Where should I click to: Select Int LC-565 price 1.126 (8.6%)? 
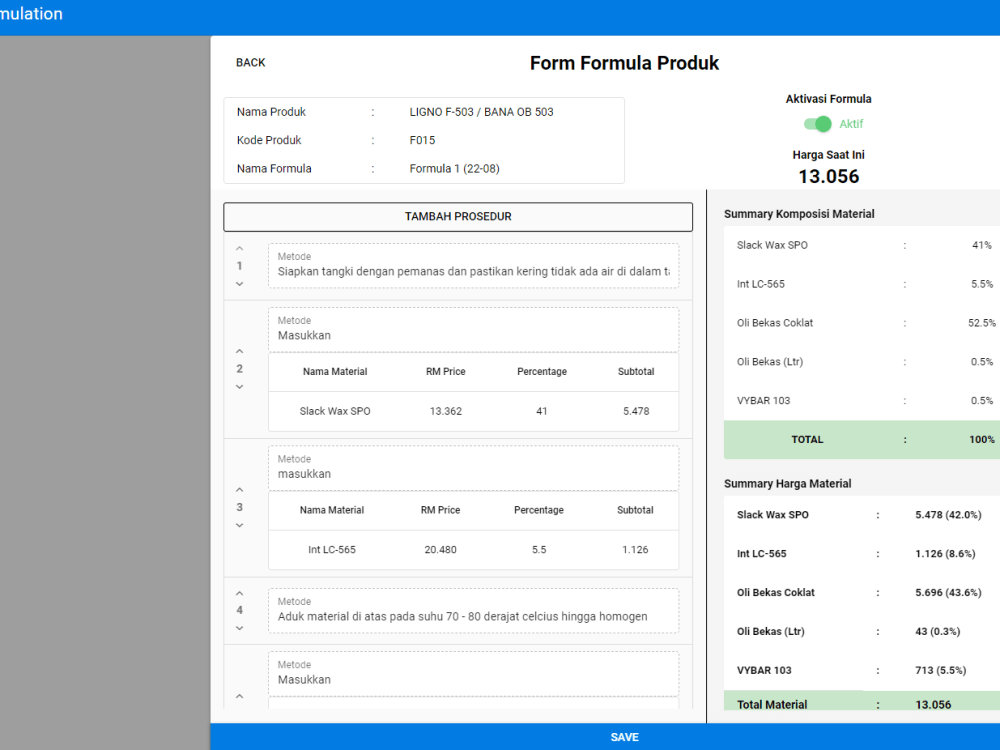point(945,554)
